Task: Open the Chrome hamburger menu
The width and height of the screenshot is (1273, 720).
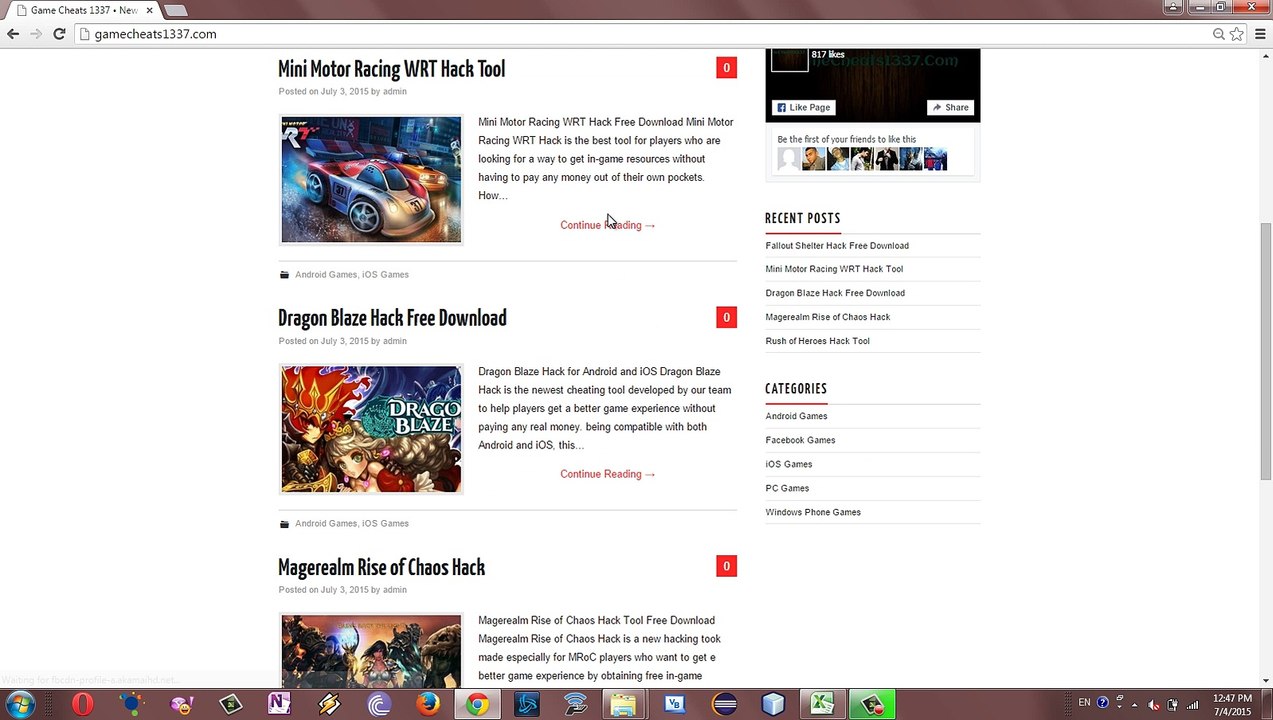Action: tap(1260, 34)
